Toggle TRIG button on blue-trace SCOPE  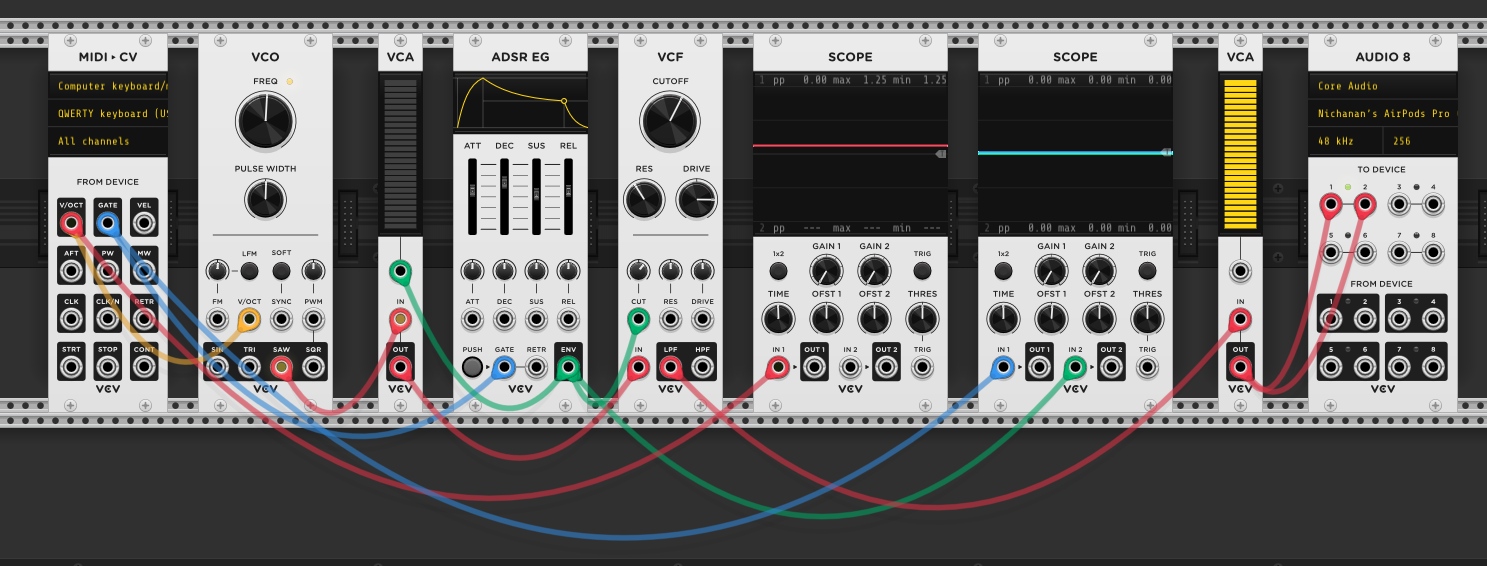coord(1147,271)
